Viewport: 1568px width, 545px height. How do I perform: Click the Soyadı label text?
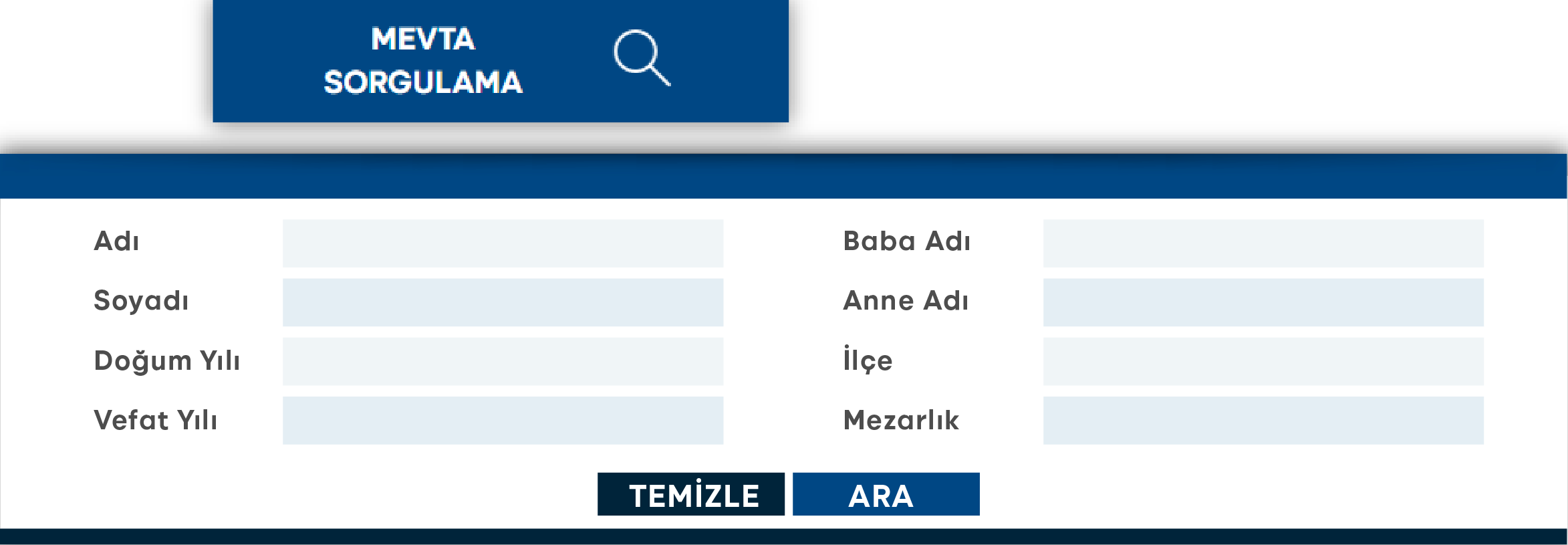pos(141,301)
